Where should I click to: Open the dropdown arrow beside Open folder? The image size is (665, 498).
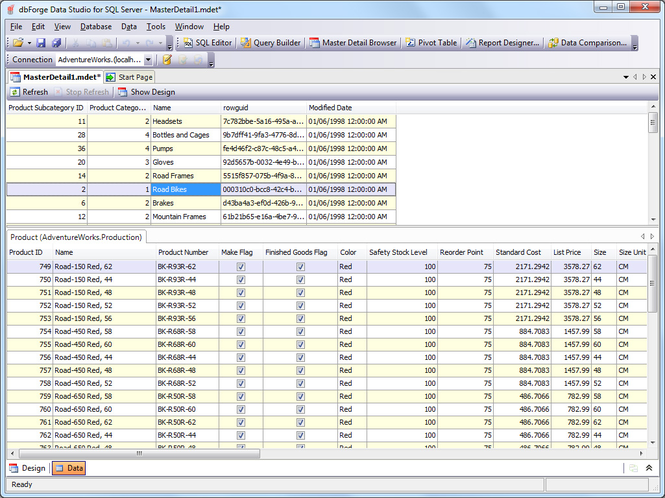pyautogui.click(x=29, y=43)
